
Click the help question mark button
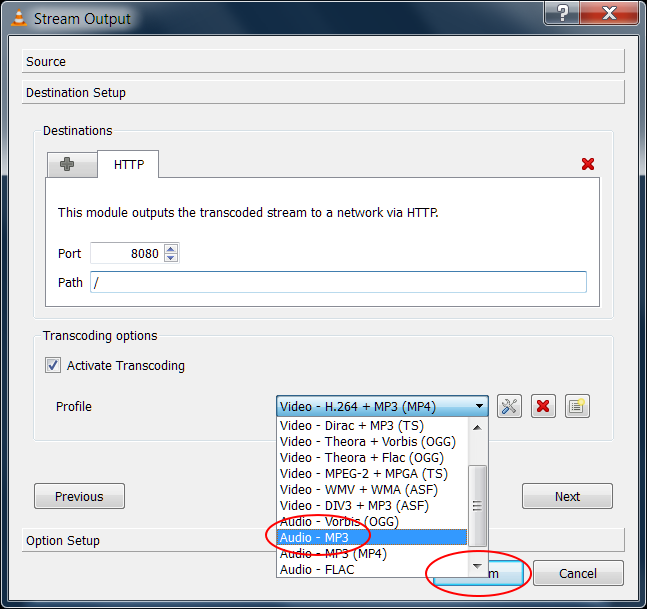tap(562, 13)
